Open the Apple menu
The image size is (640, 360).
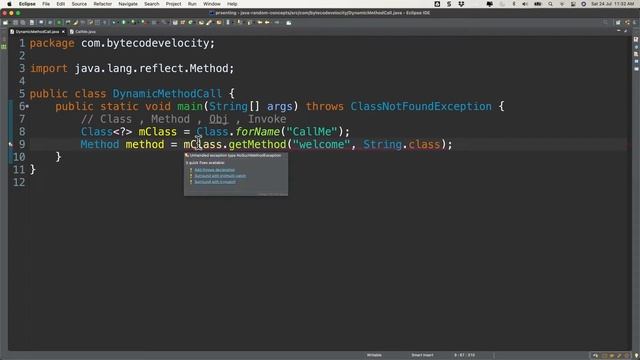[9, 4]
